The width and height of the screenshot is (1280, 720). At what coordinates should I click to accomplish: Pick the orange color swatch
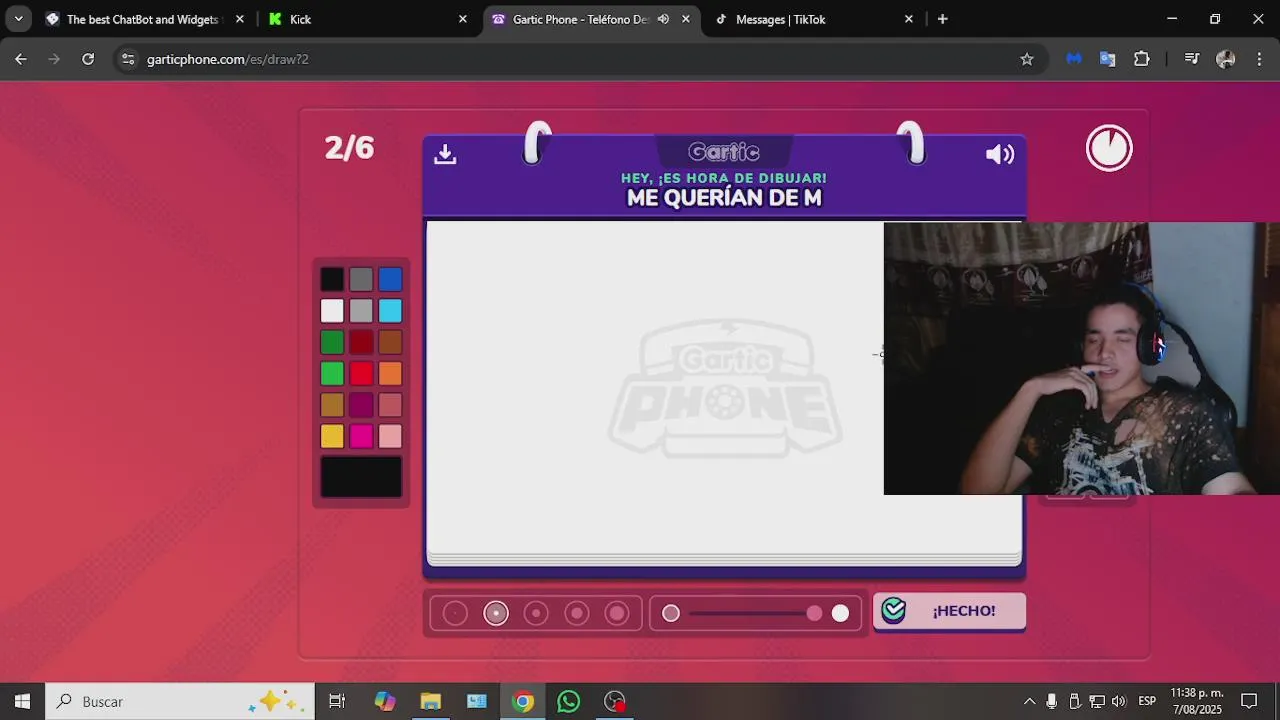click(390, 373)
